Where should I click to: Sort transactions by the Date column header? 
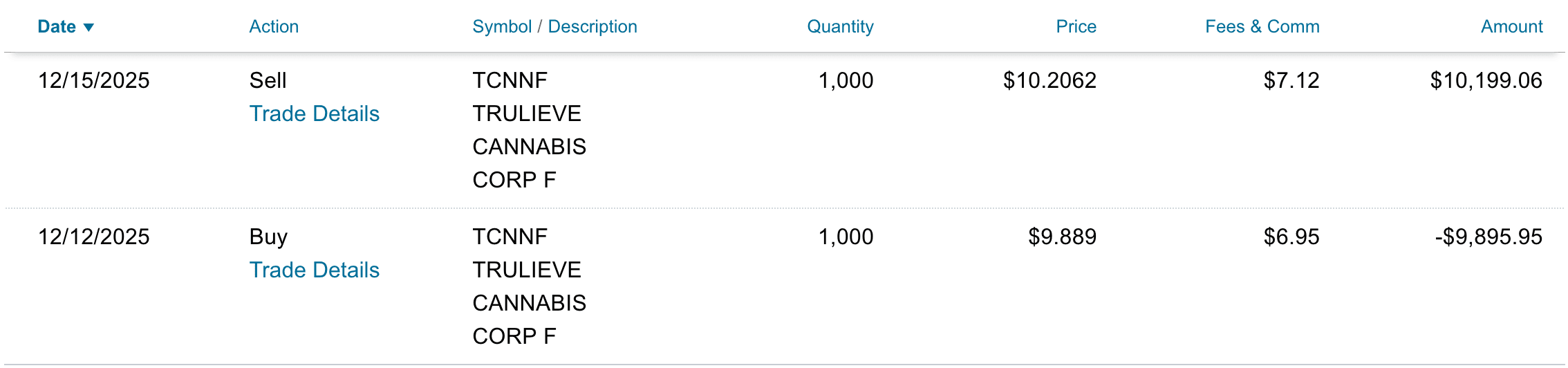pyautogui.click(x=57, y=27)
